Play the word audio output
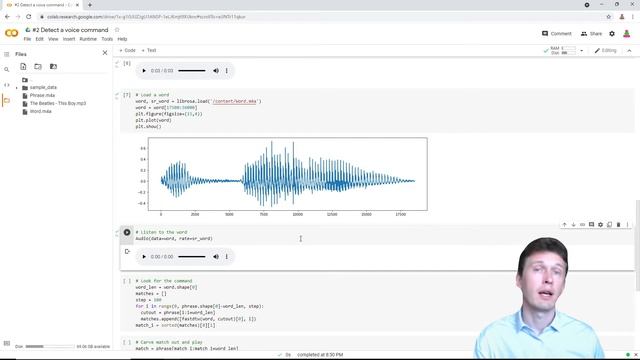The height and width of the screenshot is (360, 640). (x=144, y=257)
